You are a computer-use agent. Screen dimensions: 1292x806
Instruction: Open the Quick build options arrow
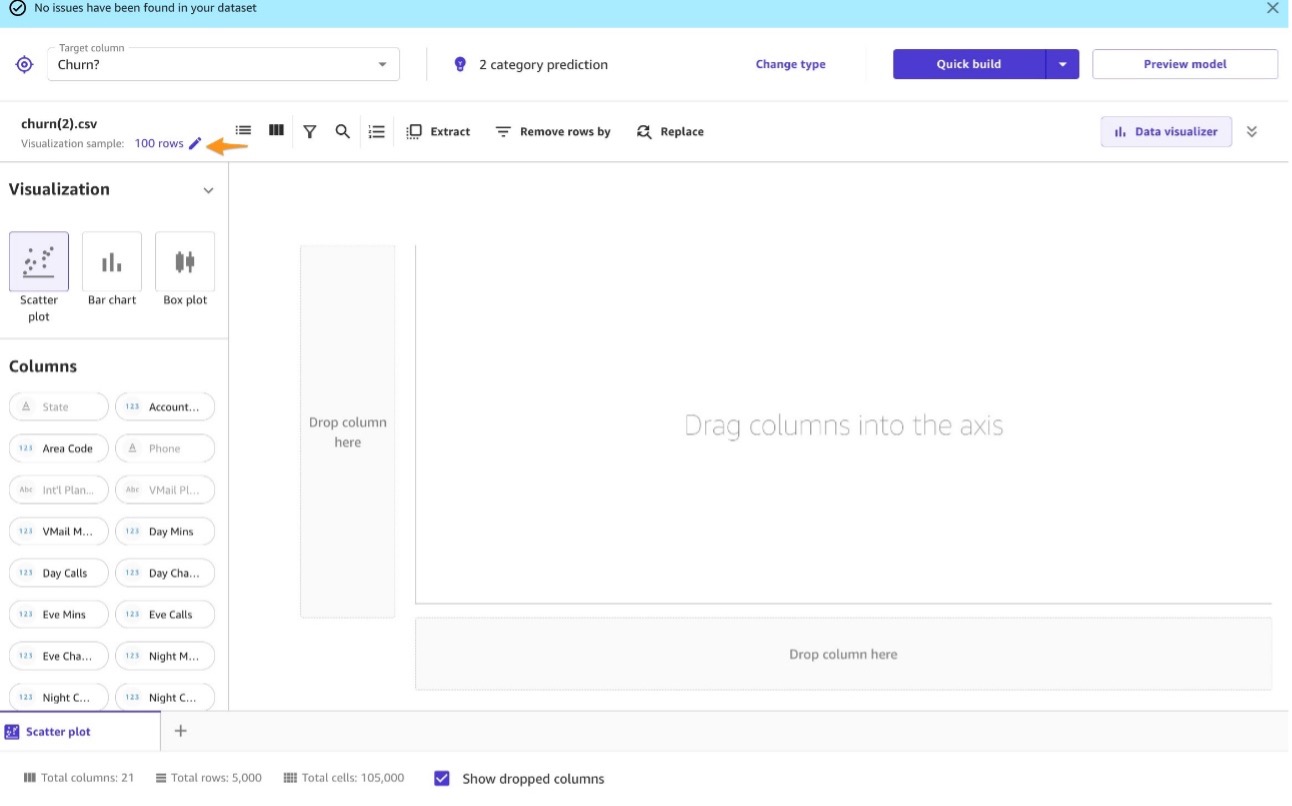click(x=1063, y=64)
